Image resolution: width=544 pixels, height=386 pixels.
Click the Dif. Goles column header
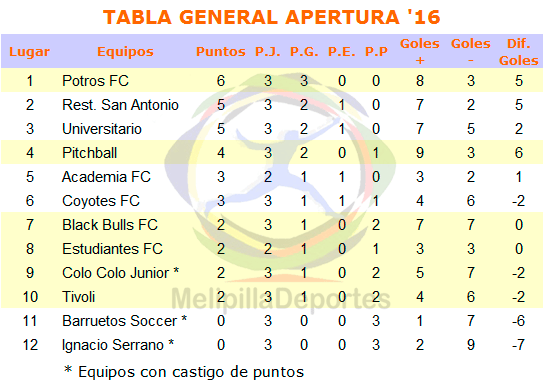[x=519, y=52]
